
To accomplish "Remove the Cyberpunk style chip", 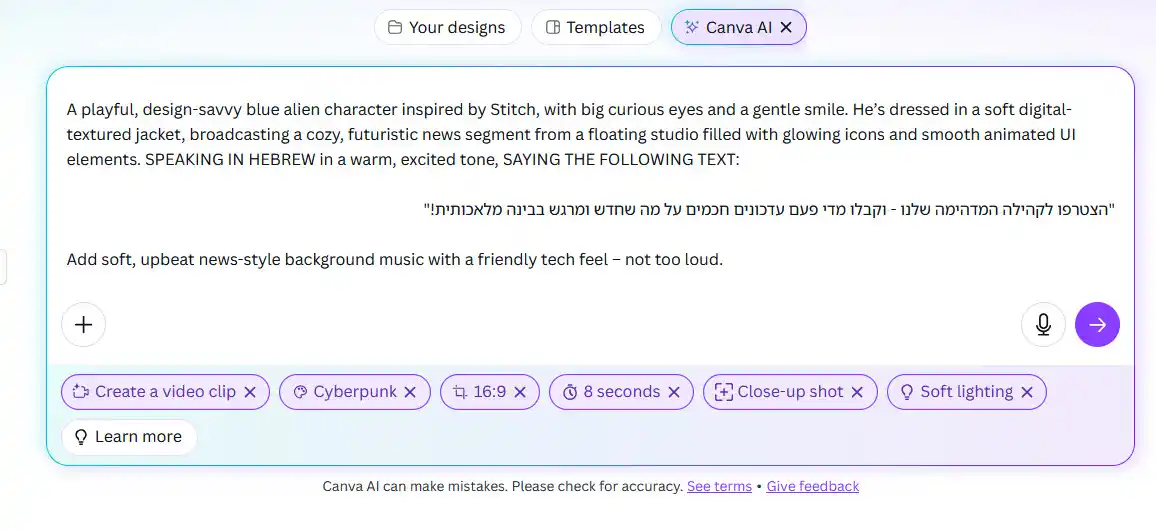I will pos(411,392).
